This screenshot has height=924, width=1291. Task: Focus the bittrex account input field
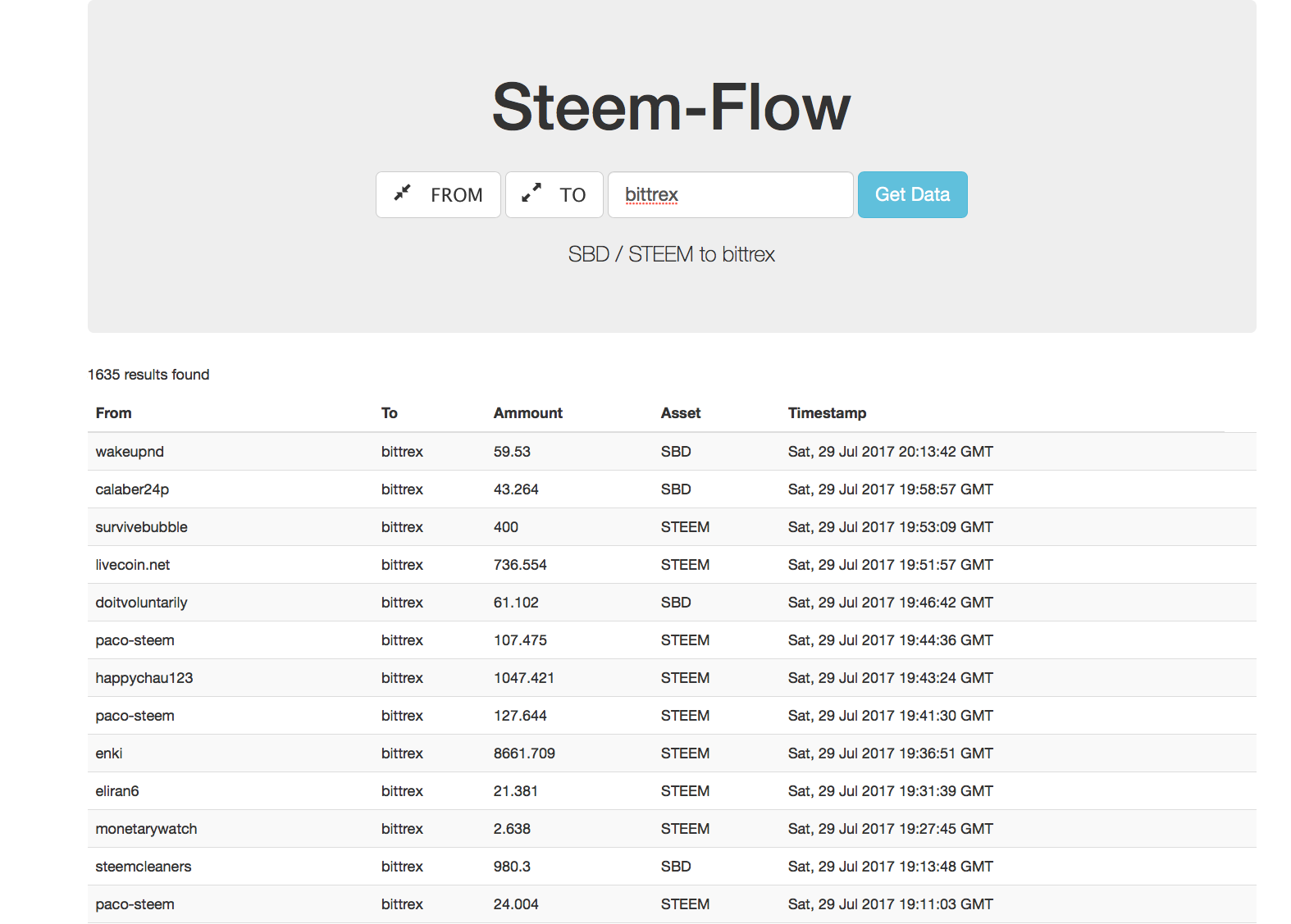point(730,195)
